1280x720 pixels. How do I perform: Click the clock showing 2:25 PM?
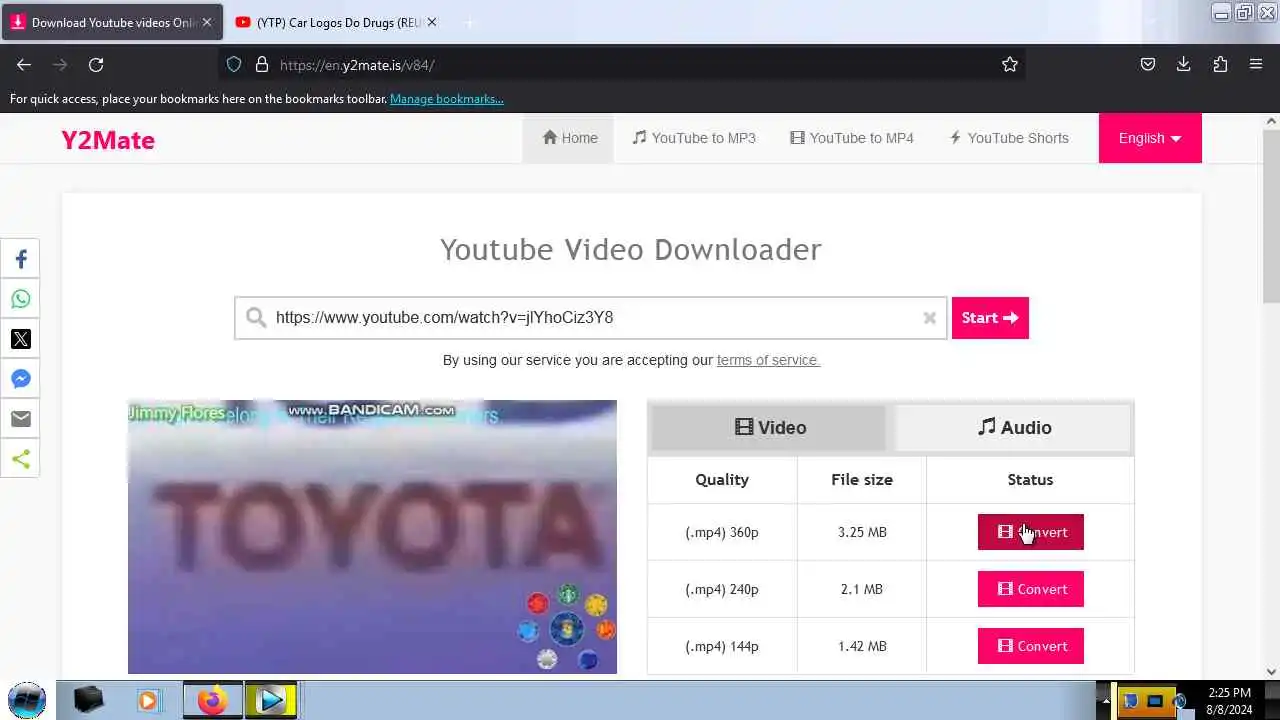[1229, 692]
